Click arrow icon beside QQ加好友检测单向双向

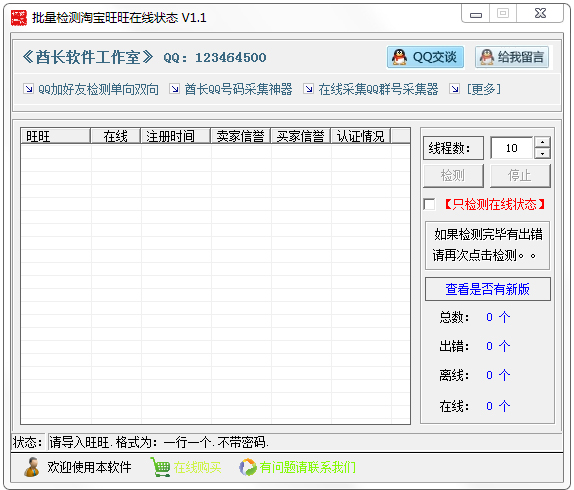tap(28, 89)
